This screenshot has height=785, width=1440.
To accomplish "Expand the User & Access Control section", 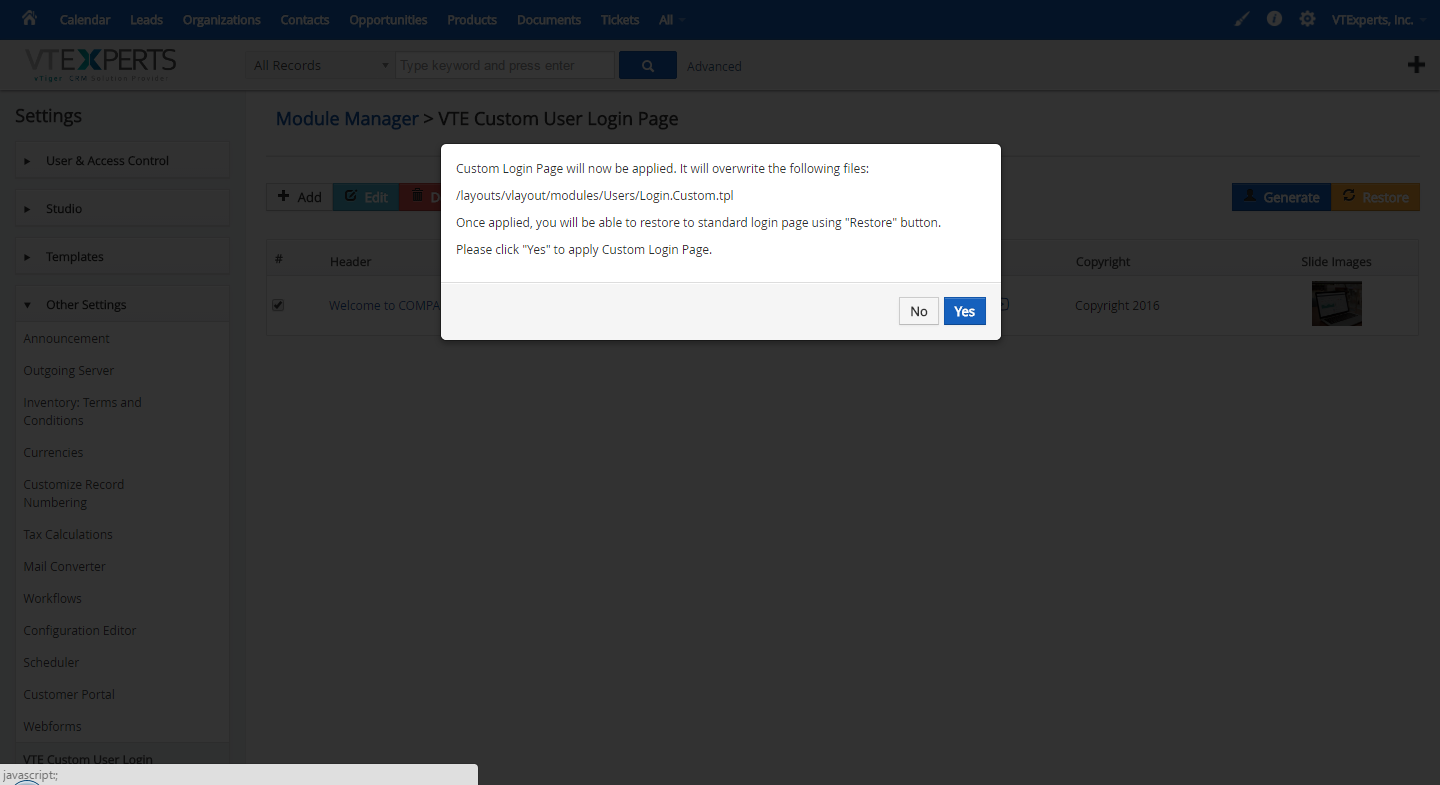I will pos(122,161).
